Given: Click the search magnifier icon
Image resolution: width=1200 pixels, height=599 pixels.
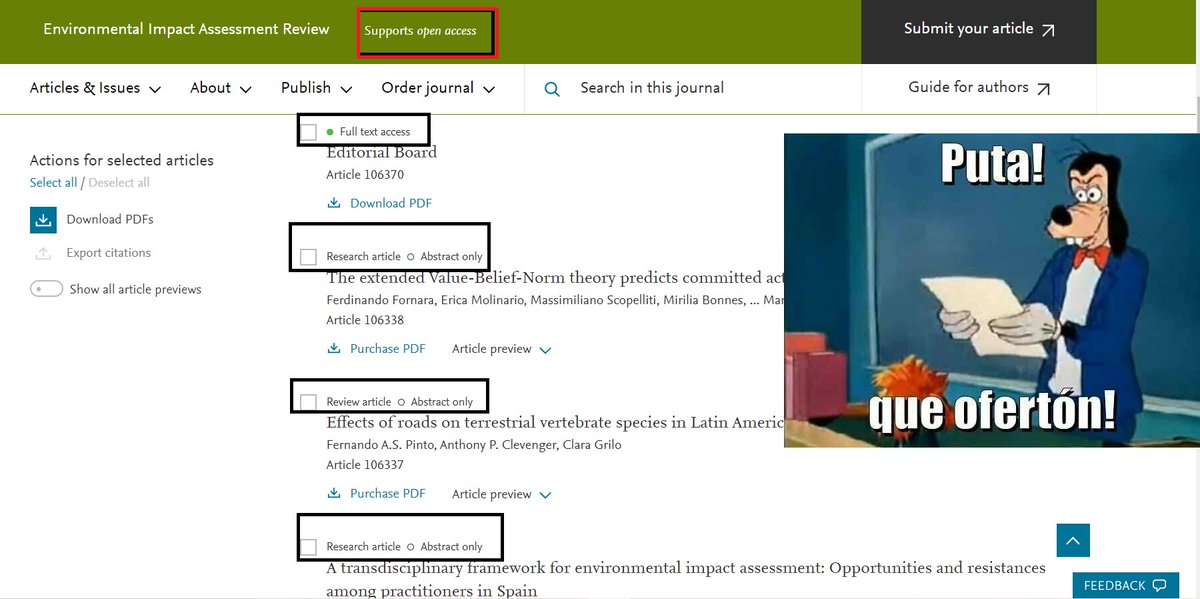Looking at the screenshot, I should (x=551, y=88).
